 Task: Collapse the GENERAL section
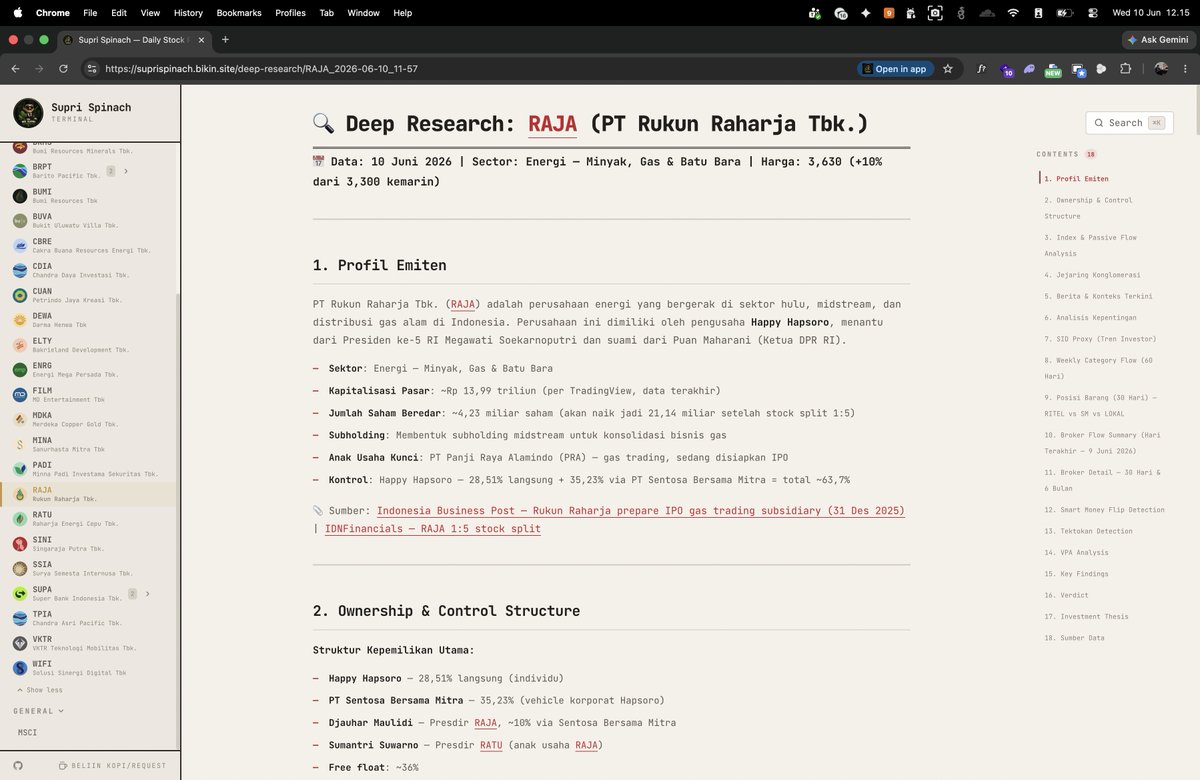click(x=38, y=711)
